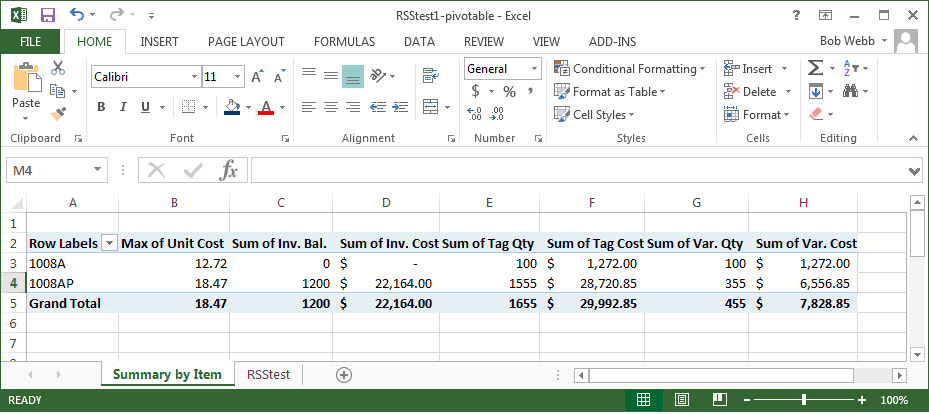This screenshot has height=414, width=929.
Task: Toggle Center horizontal alignment
Action: click(x=331, y=107)
